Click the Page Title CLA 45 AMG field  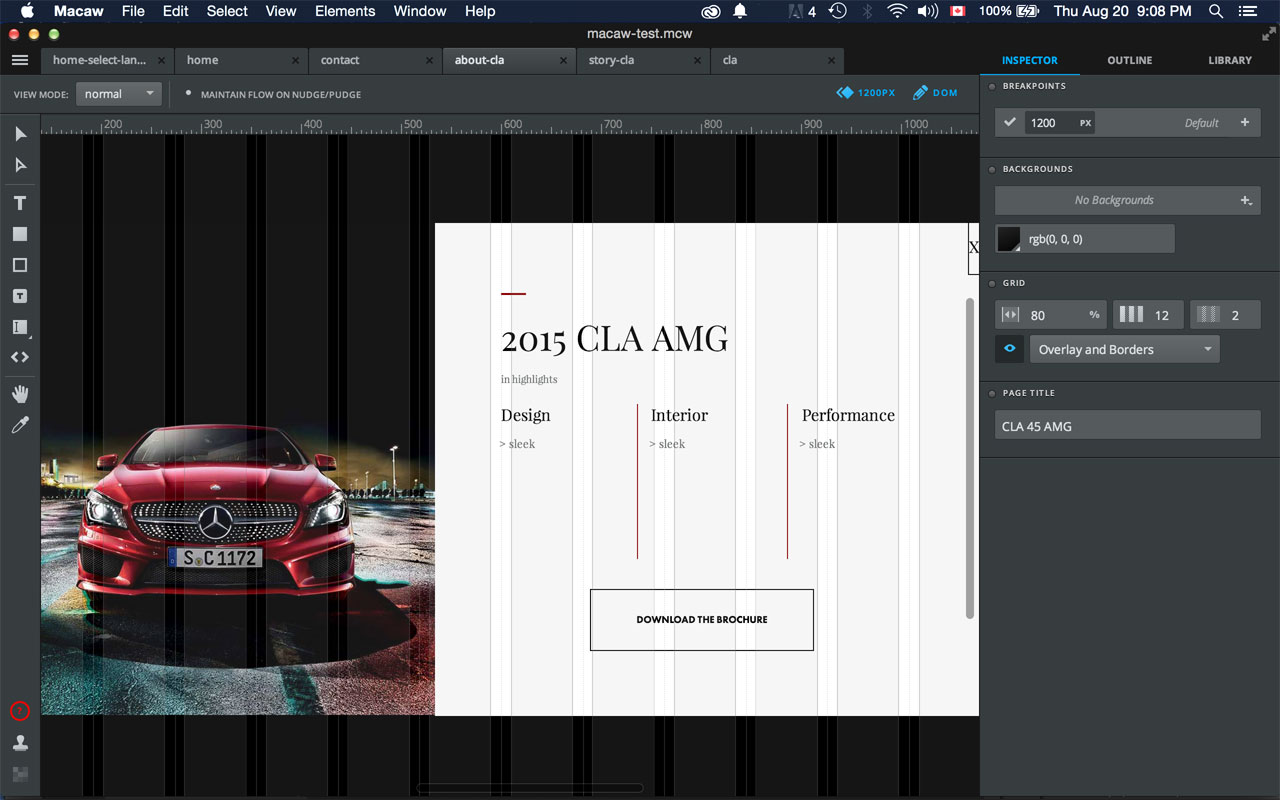pyautogui.click(x=1128, y=426)
